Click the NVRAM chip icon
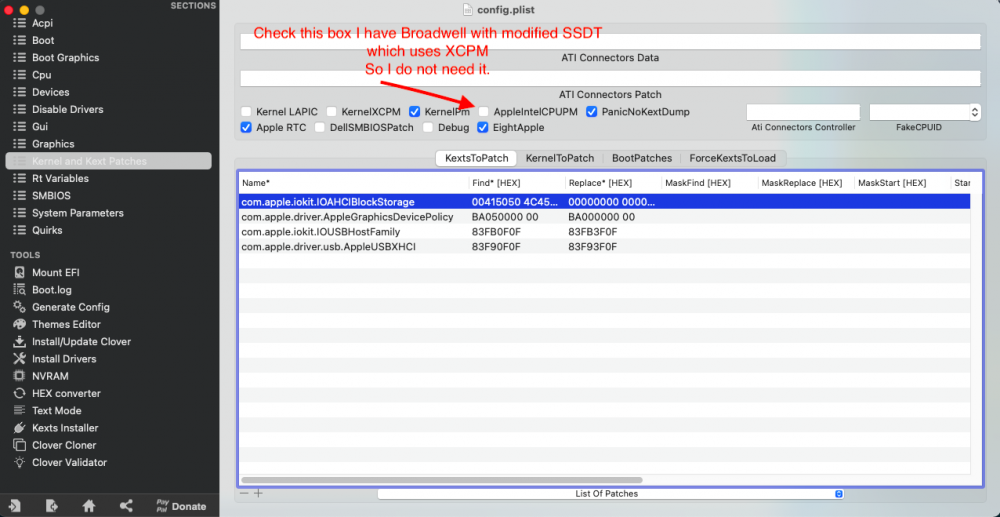The width and height of the screenshot is (1000, 517). click(20, 375)
